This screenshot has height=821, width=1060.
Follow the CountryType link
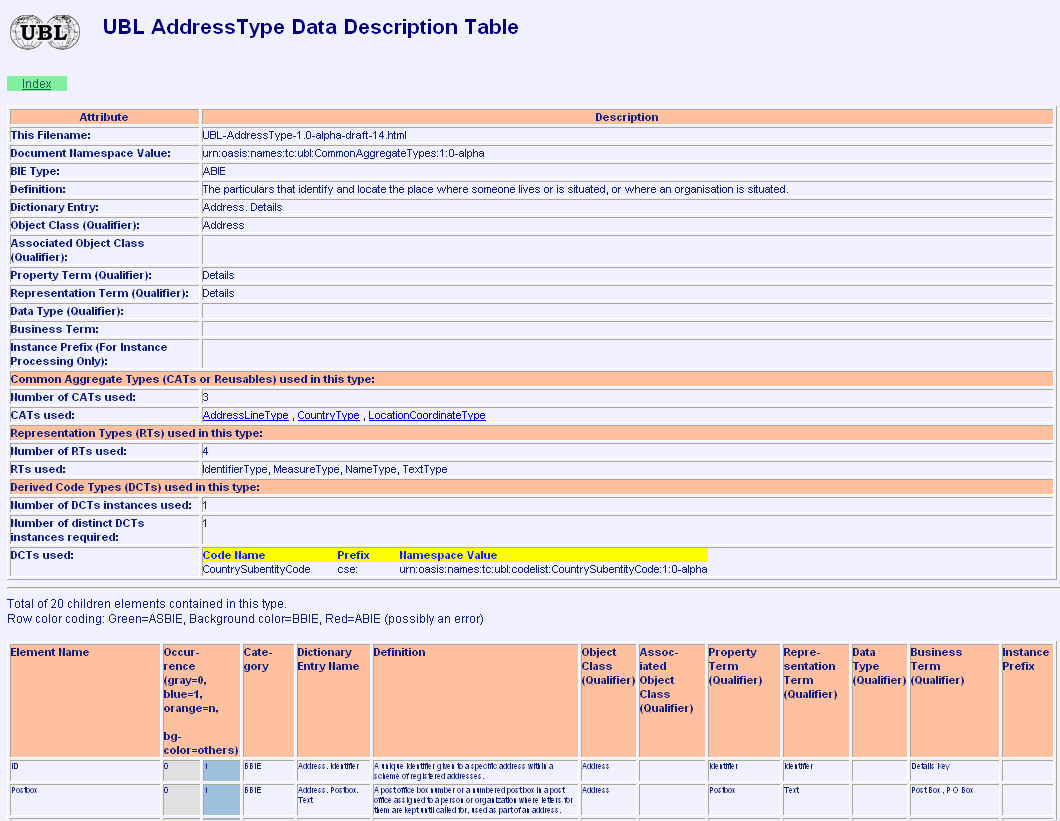point(328,415)
